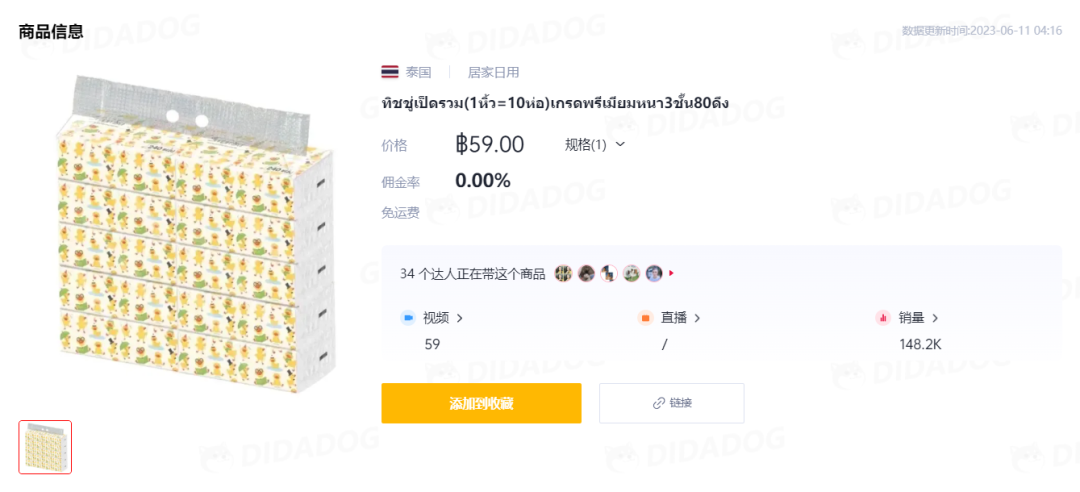Open 视频 details via its chevron
Viewport: 1080px width, 492px height.
point(460,318)
